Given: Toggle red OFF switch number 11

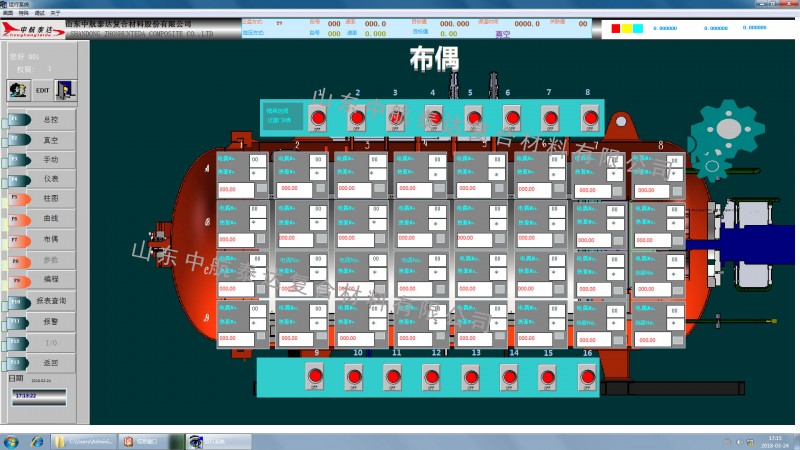Looking at the screenshot, I should click(393, 377).
